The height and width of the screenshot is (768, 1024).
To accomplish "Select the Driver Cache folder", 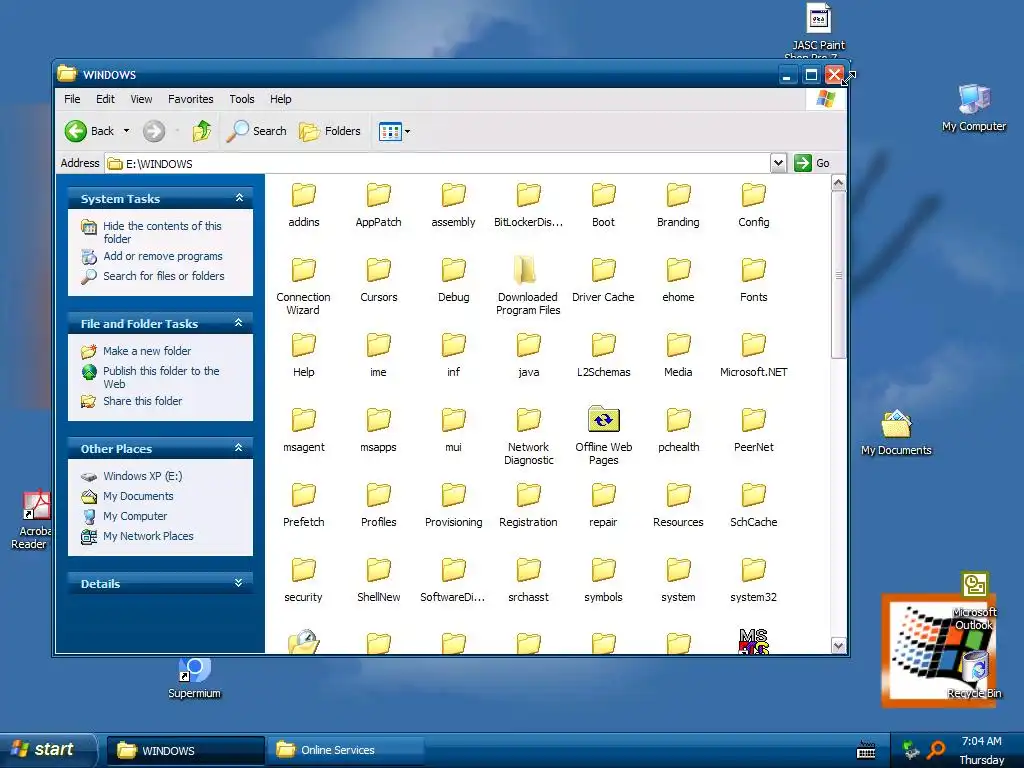I will click(x=603, y=280).
